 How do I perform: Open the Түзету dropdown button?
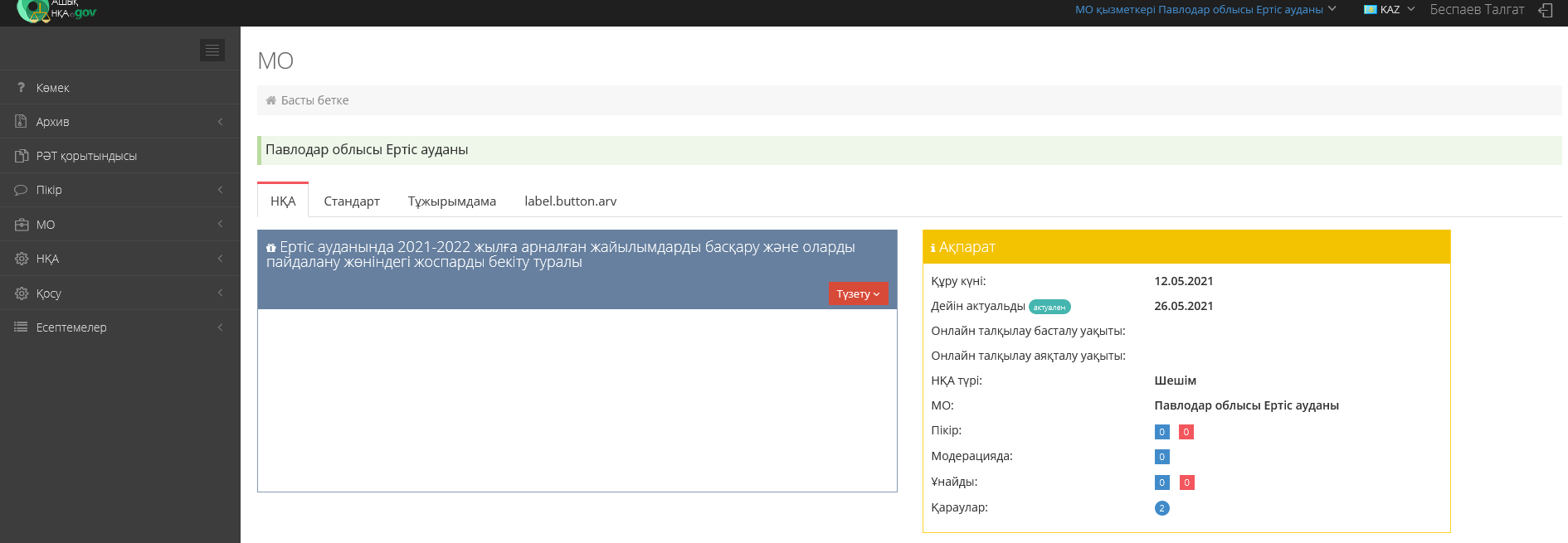(858, 293)
